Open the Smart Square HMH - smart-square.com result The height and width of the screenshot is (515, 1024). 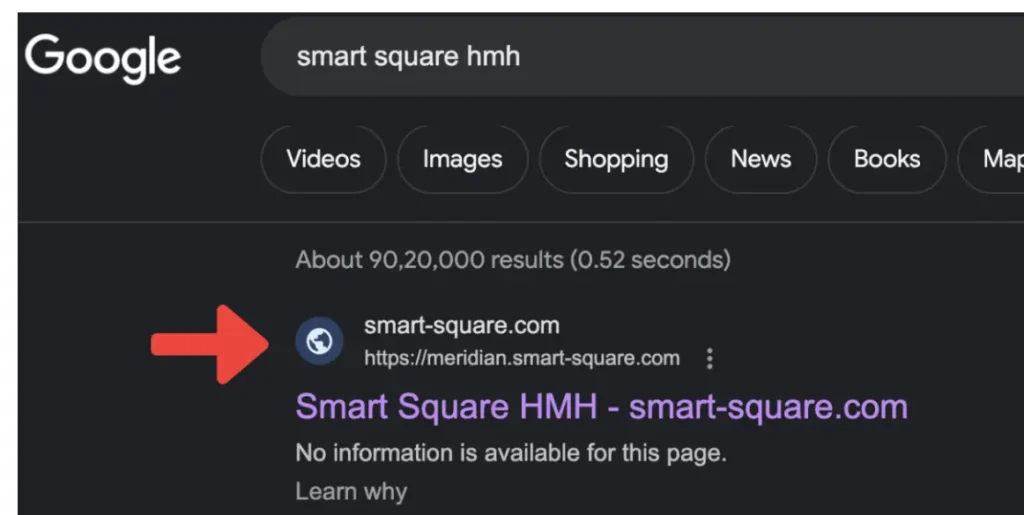point(601,407)
